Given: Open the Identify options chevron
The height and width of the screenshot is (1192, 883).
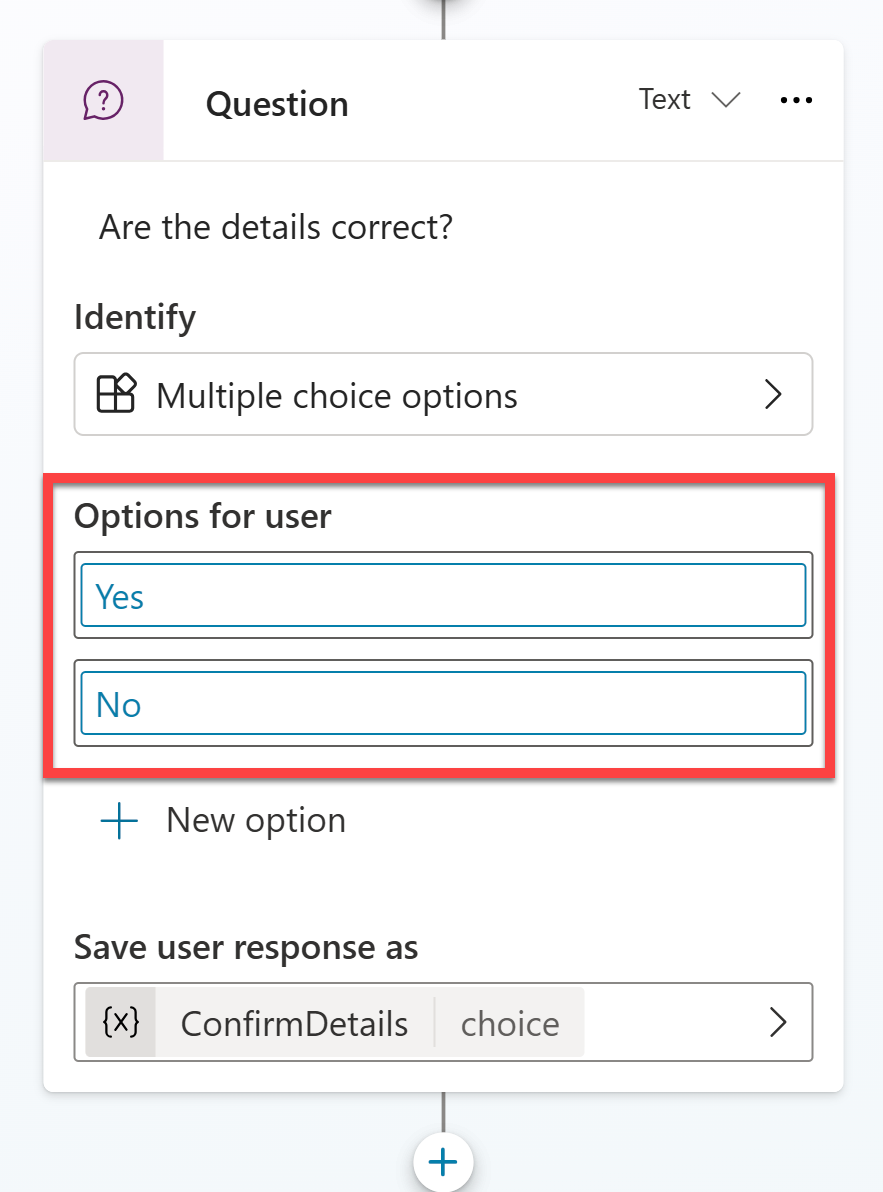Looking at the screenshot, I should (774, 394).
